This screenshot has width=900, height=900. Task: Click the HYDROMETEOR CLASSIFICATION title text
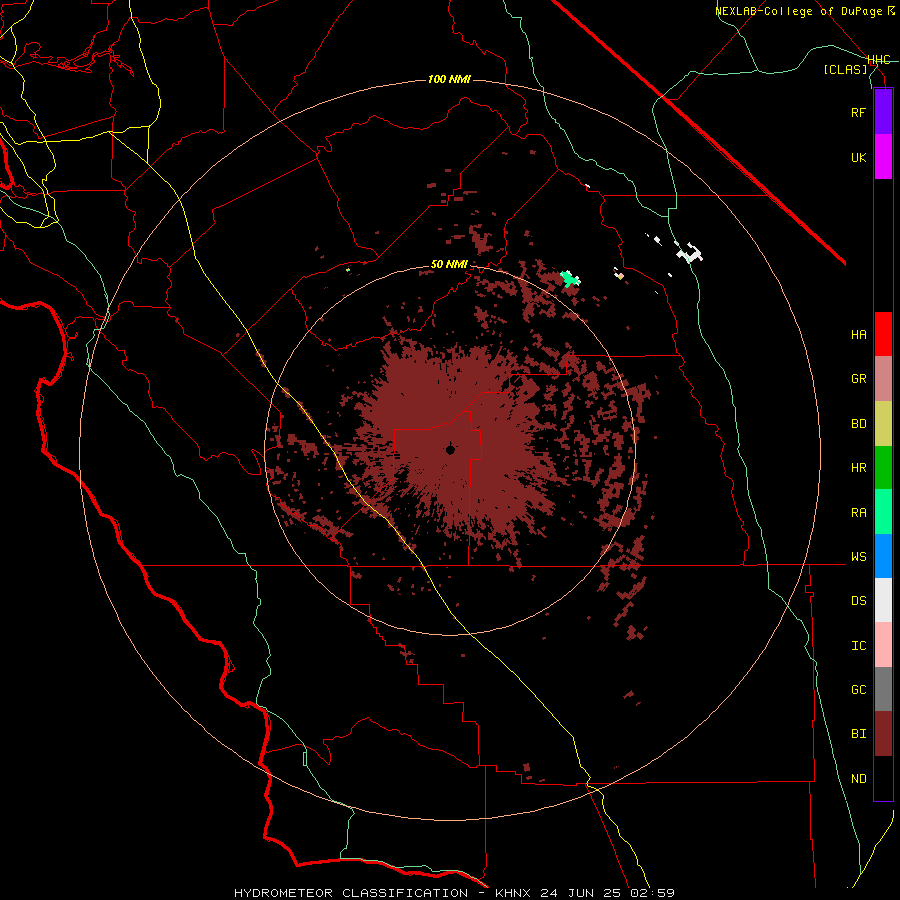tap(351, 893)
